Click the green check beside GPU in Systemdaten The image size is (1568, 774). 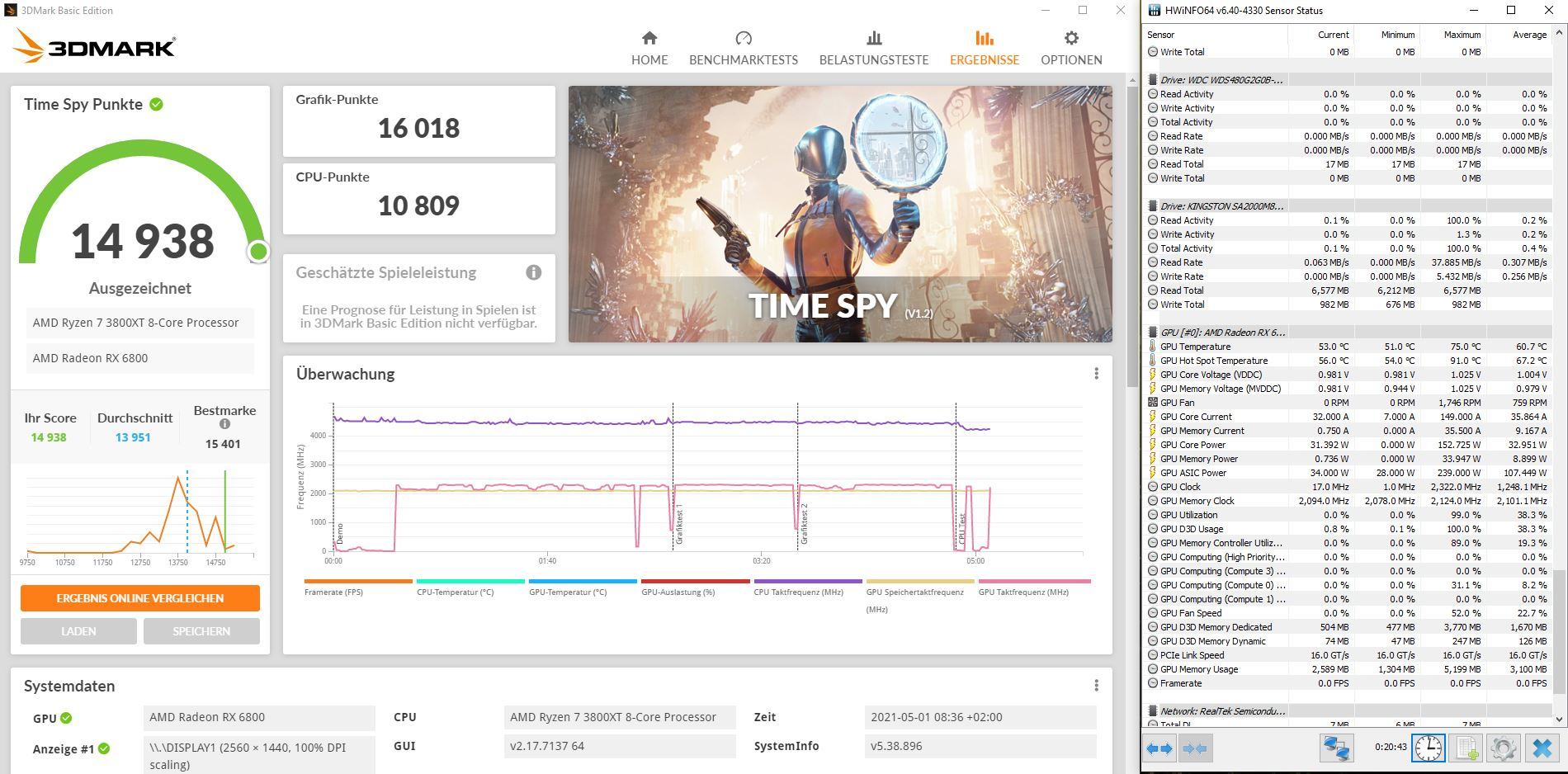point(66,718)
